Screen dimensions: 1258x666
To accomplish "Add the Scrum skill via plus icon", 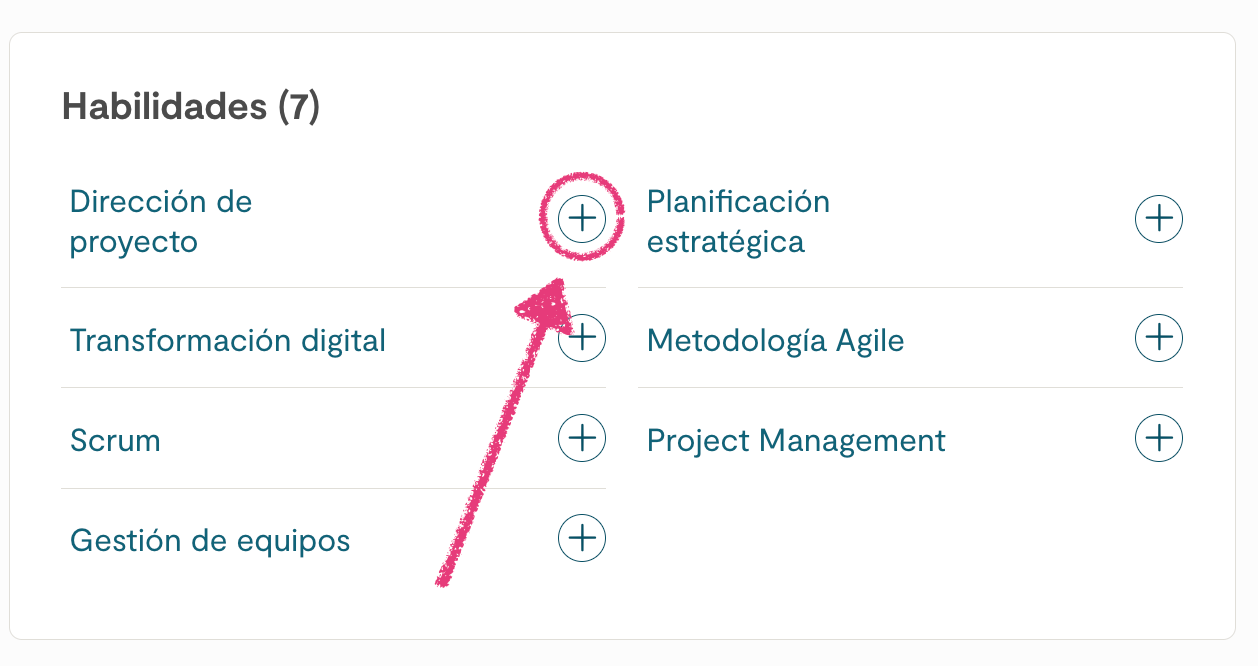I will (x=581, y=438).
